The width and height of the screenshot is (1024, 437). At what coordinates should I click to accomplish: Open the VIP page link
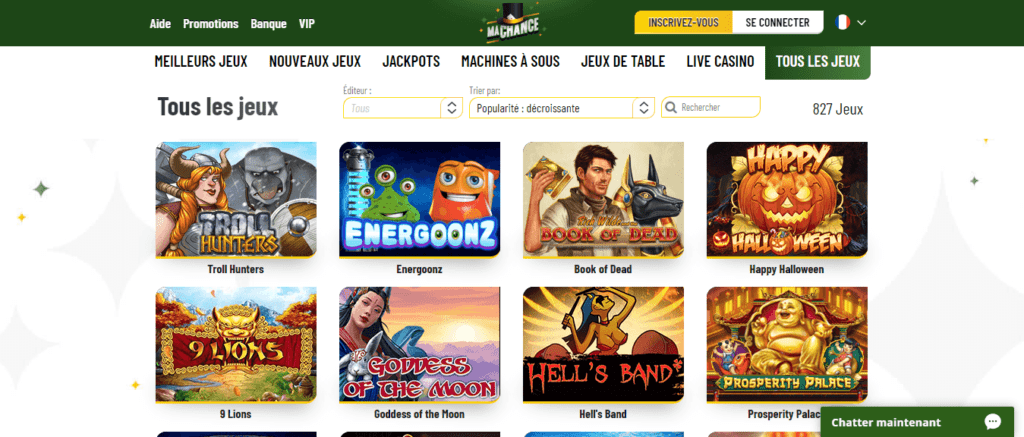[306, 24]
